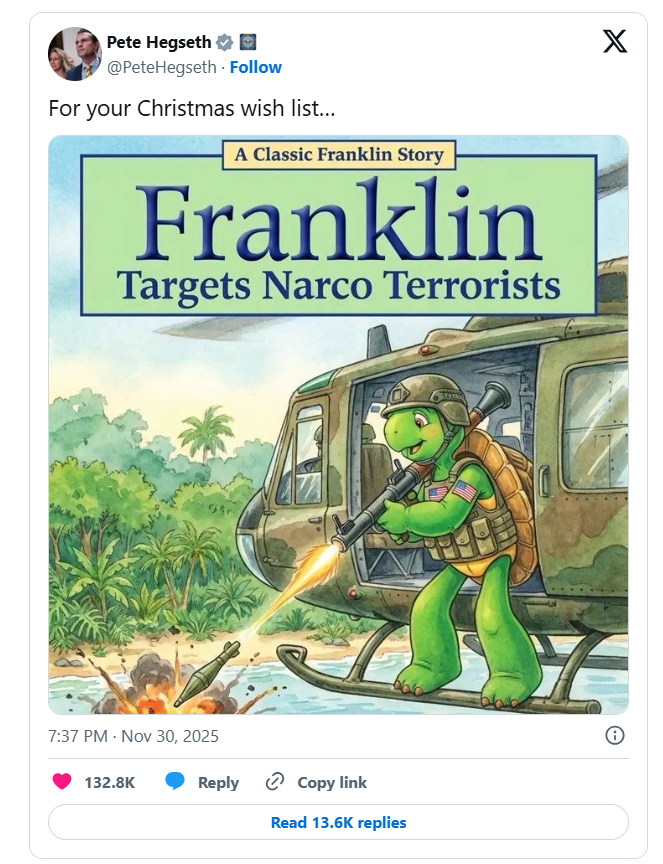Click the X logo
663x864 pixels.
click(615, 42)
